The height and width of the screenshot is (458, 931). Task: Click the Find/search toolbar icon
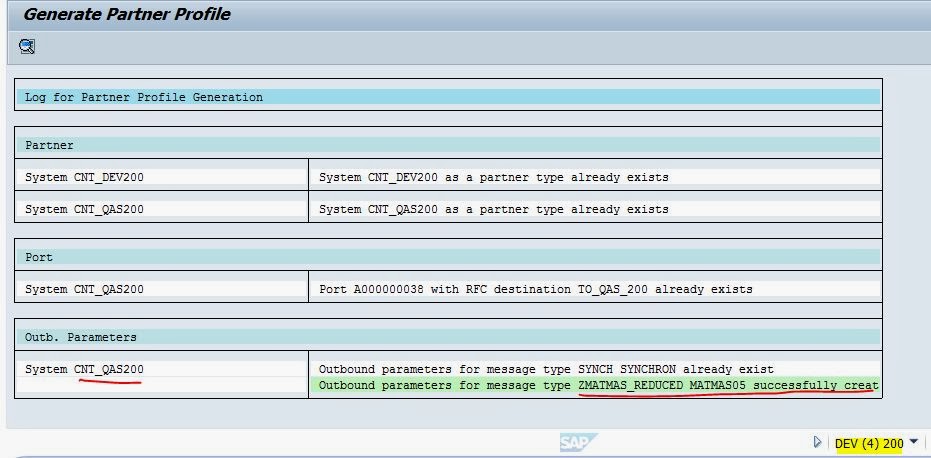27,46
